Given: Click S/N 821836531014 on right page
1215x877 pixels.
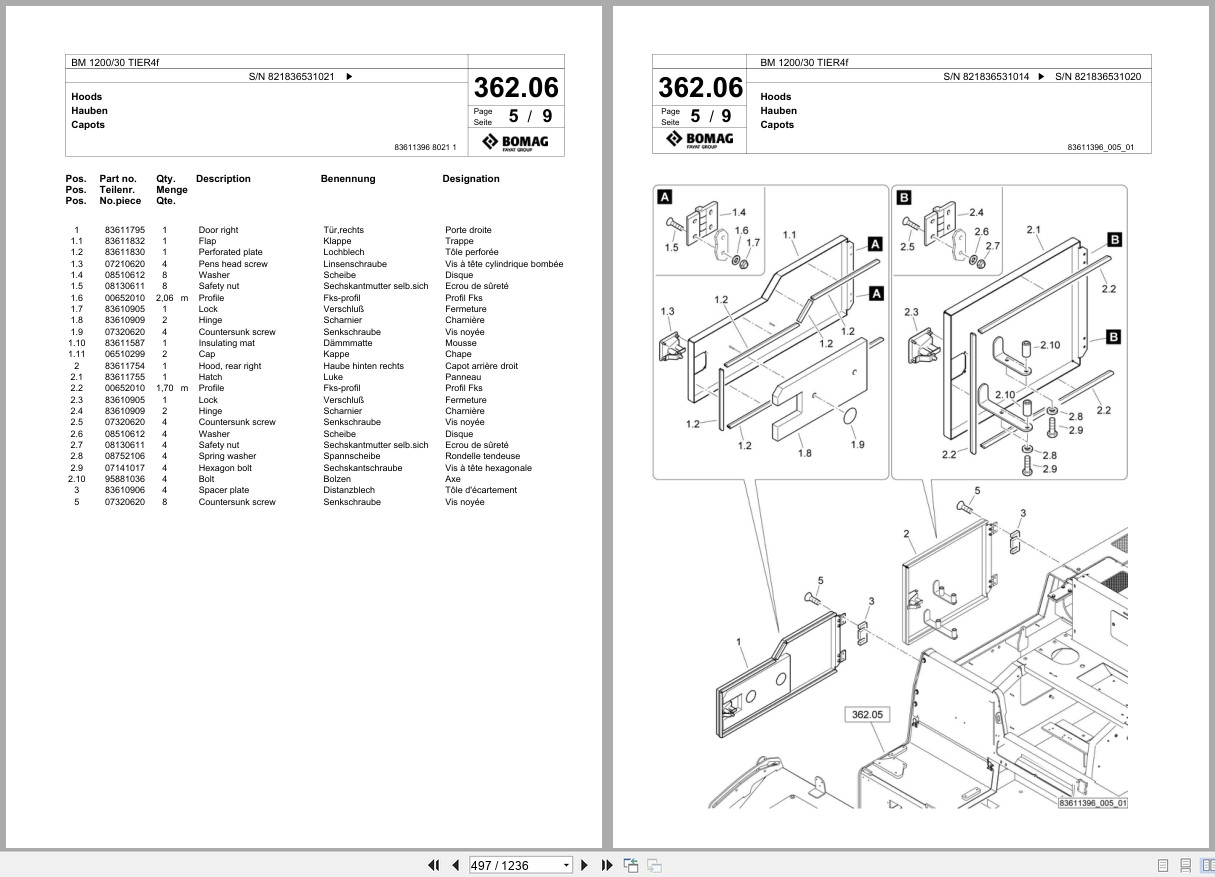Looking at the screenshot, I should click(x=986, y=76).
